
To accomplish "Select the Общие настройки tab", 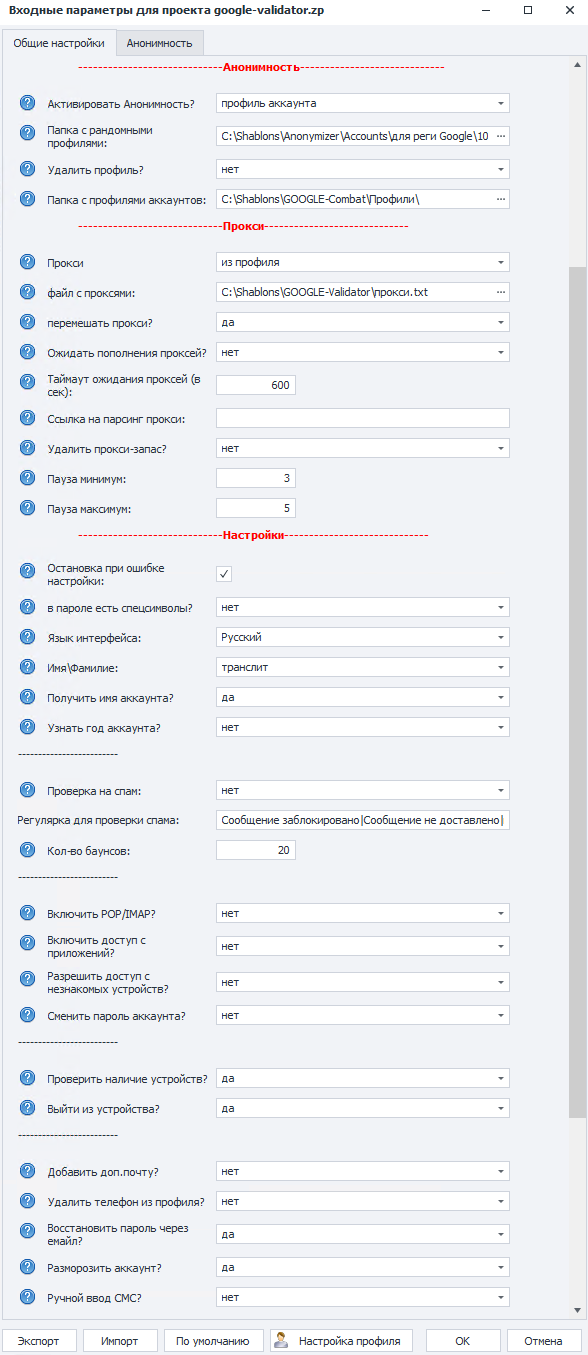I will (58, 43).
